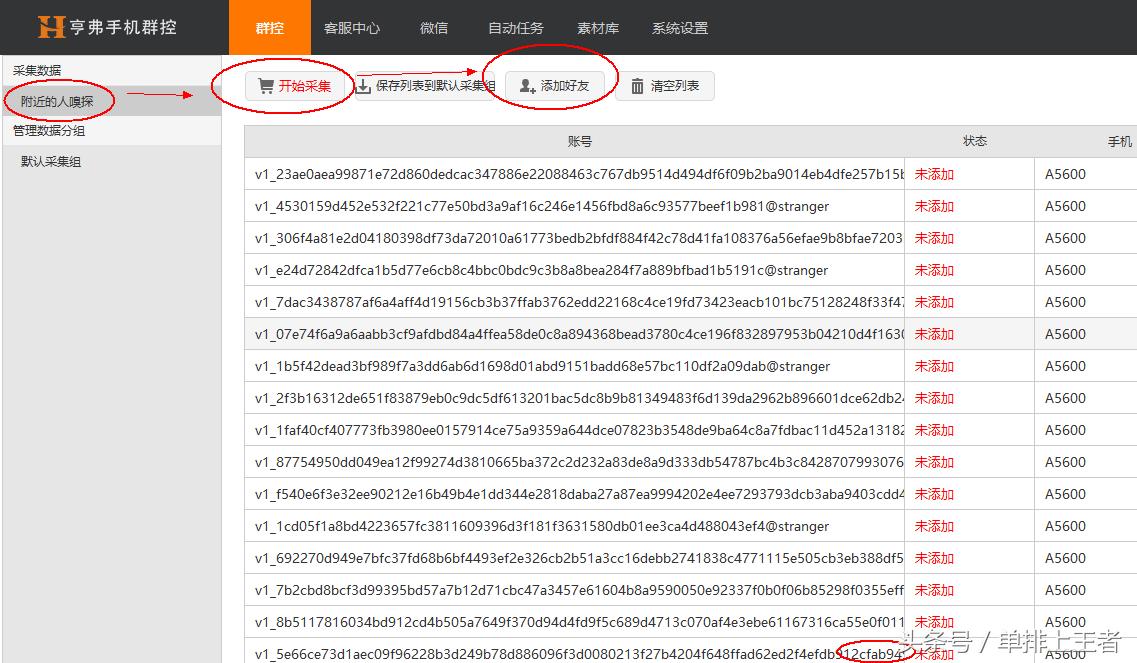1137x663 pixels.
Task: Select account row starting v1_306f4a81e2d0
Action: (690, 238)
